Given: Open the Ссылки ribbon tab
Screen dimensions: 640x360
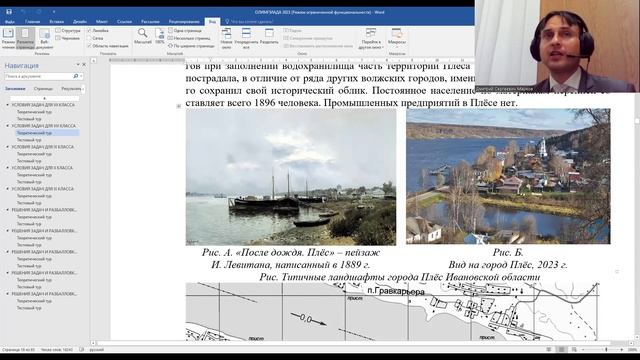Looking at the screenshot, I should click(124, 22).
